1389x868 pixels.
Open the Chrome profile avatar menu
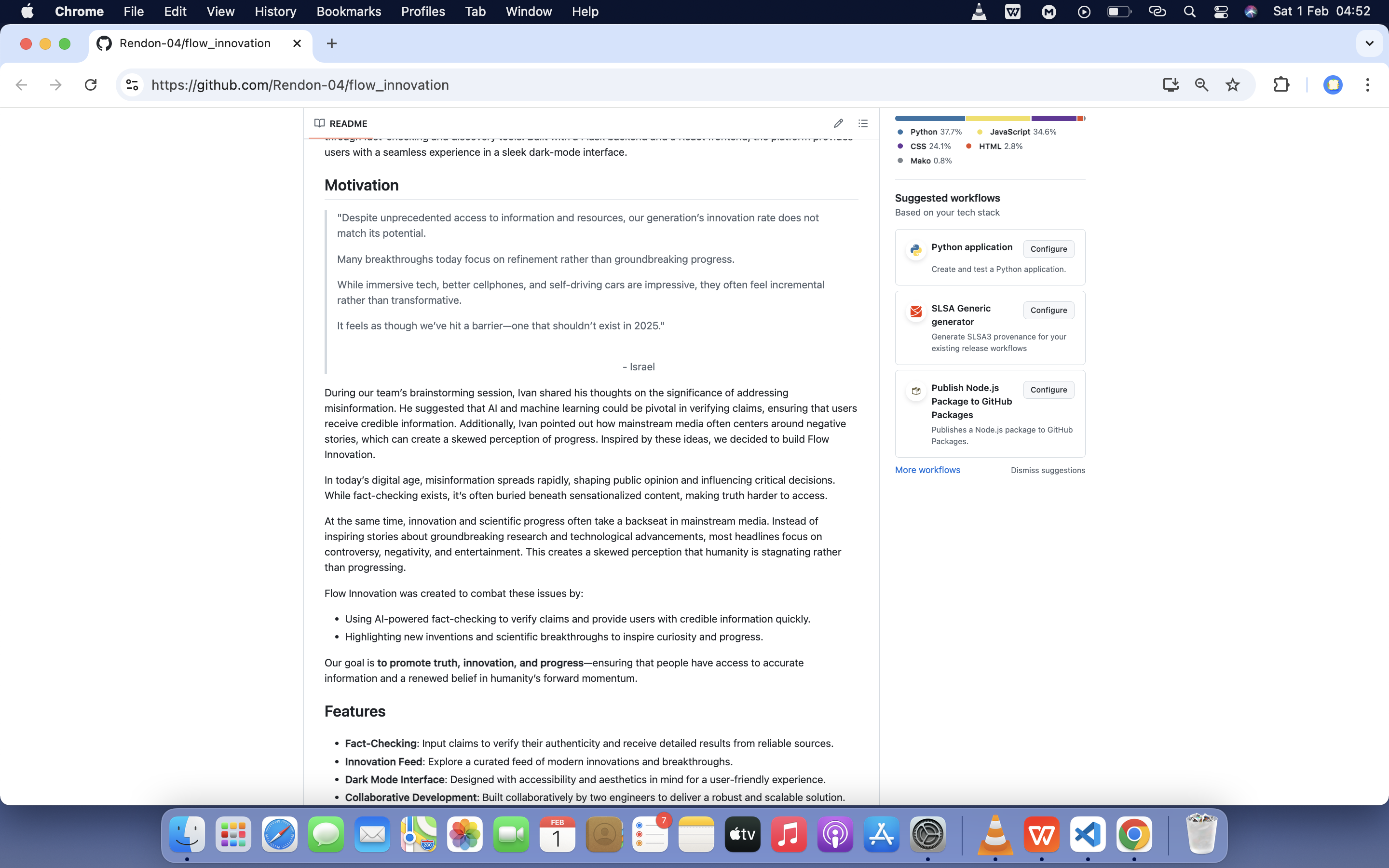point(1332,85)
